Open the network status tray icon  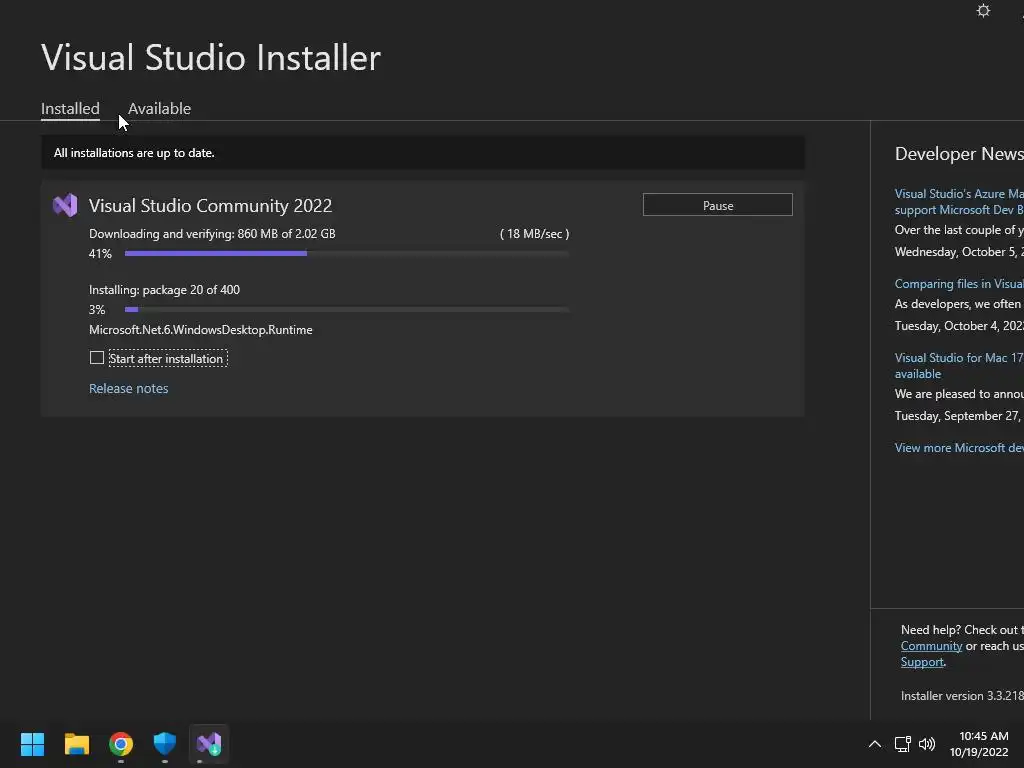[x=903, y=744]
